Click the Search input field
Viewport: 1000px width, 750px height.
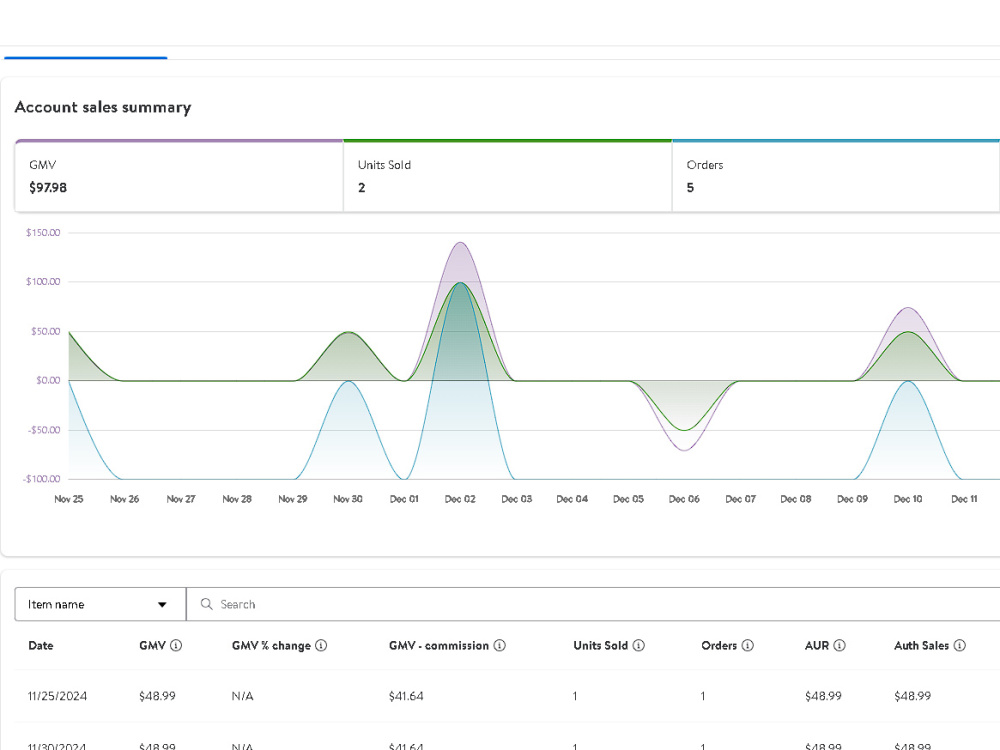[x=593, y=604]
